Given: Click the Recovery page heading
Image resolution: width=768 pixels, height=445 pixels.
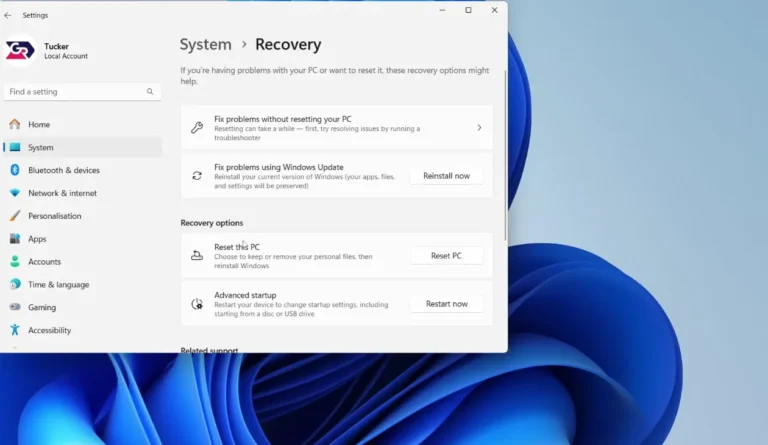Looking at the screenshot, I should [x=288, y=44].
